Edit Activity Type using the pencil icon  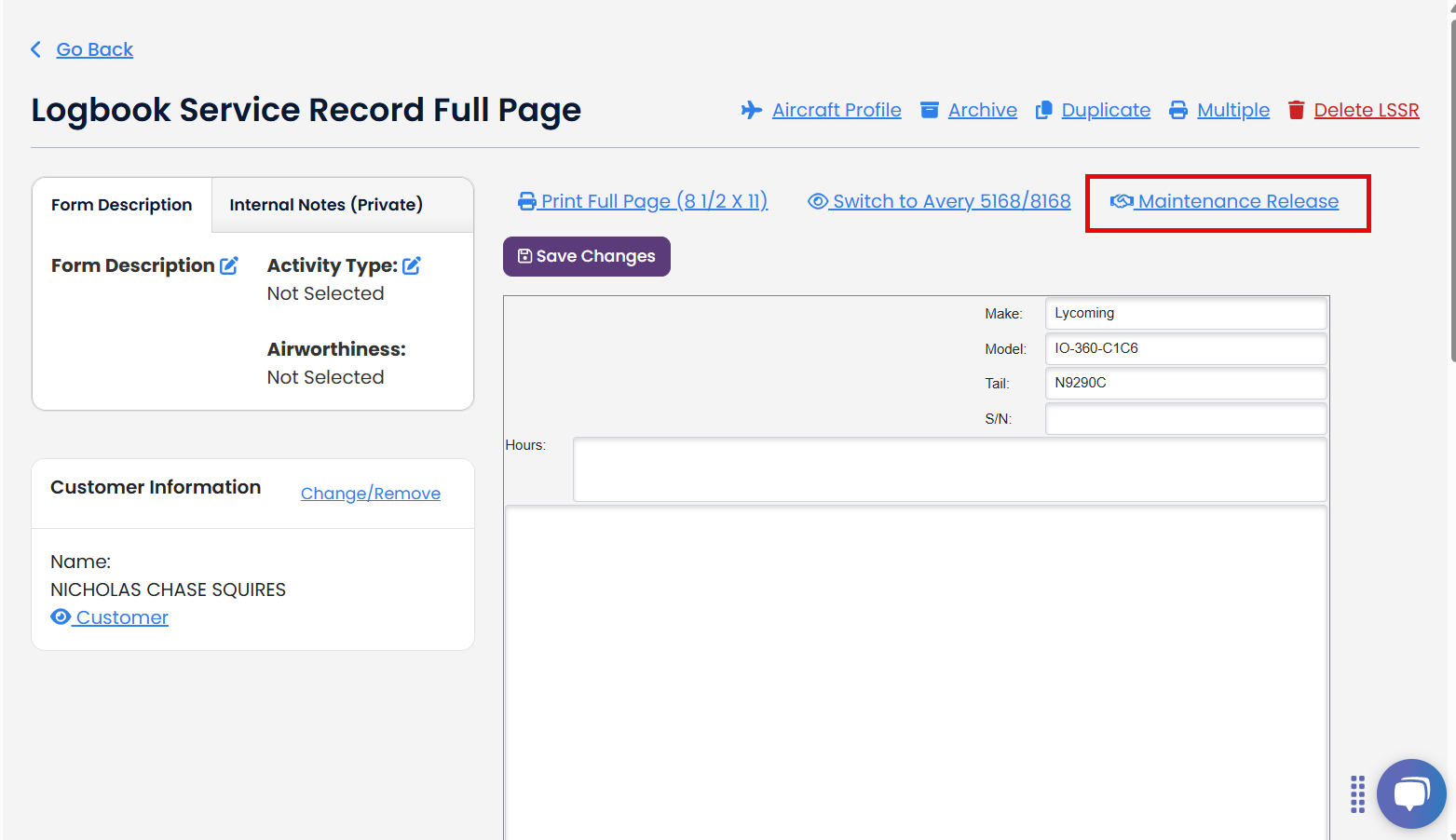pos(412,264)
